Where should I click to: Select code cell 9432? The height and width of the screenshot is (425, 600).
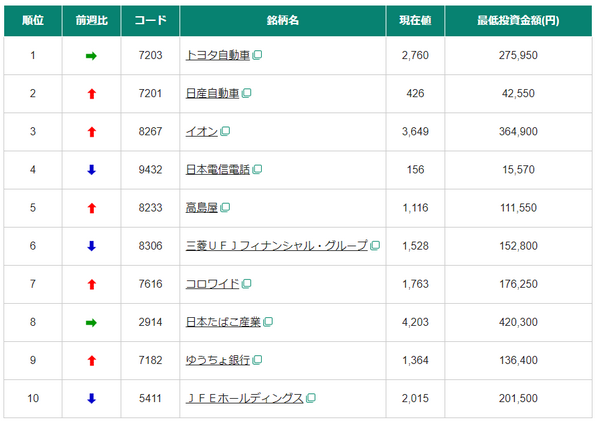coord(150,169)
